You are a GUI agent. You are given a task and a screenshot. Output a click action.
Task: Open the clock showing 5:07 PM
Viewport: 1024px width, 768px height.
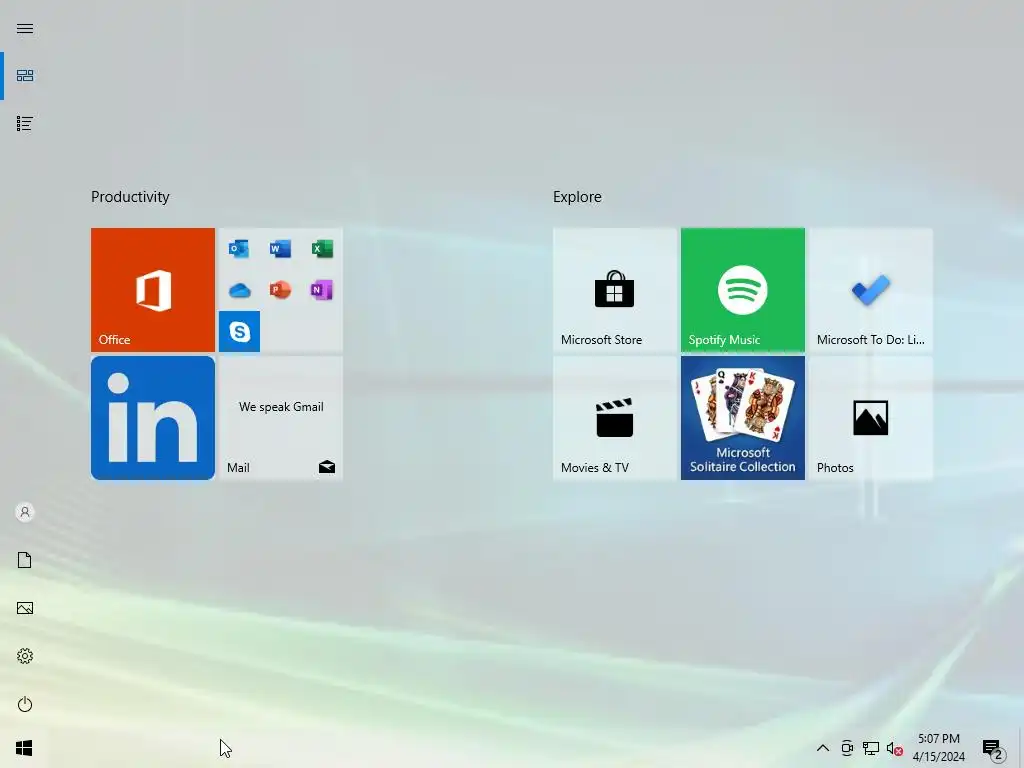tap(938, 748)
